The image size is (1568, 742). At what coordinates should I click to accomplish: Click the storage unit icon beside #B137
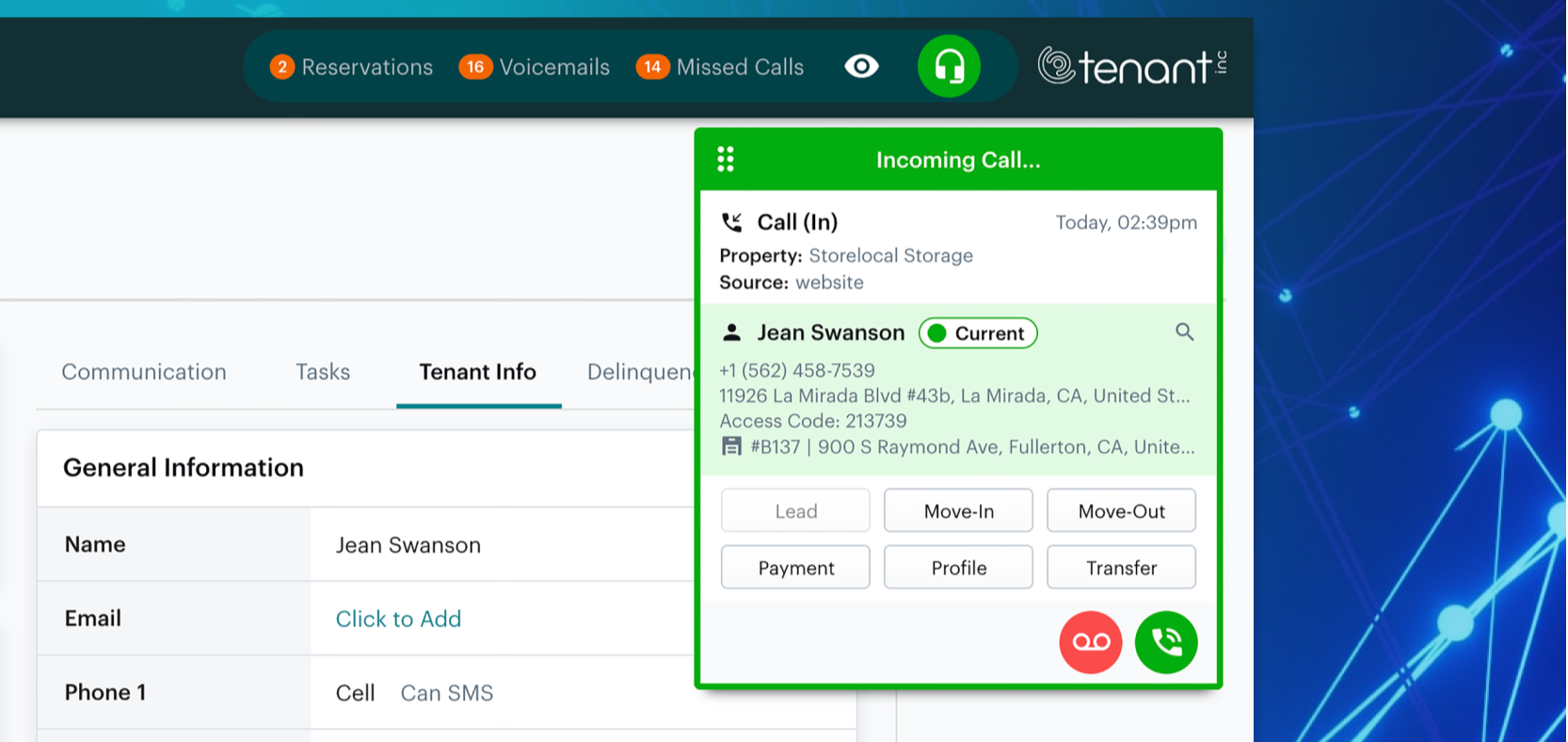pyautogui.click(x=731, y=446)
